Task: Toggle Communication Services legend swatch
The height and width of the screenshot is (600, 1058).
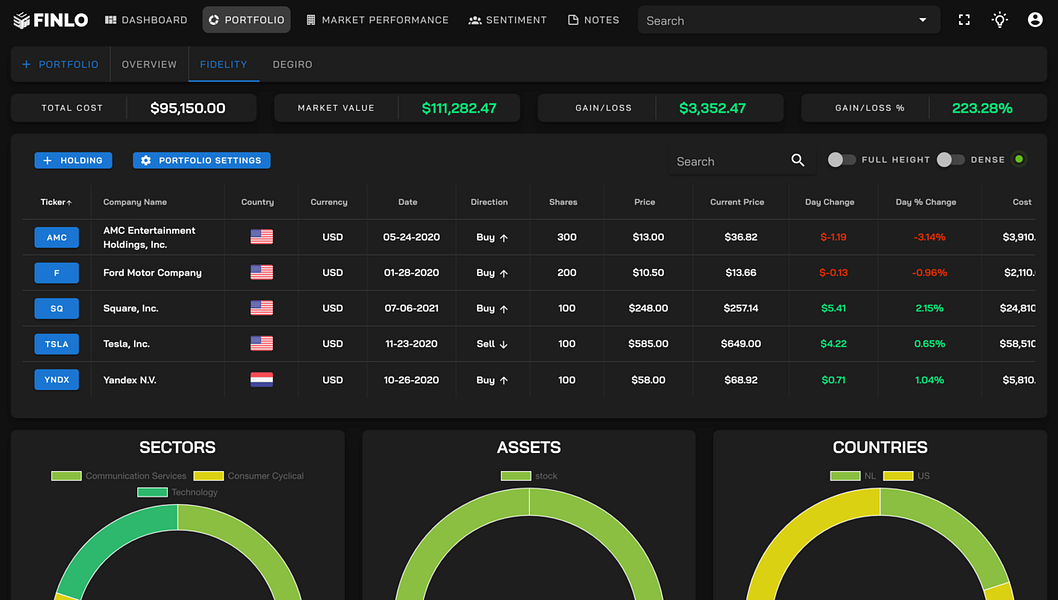Action: pos(66,476)
